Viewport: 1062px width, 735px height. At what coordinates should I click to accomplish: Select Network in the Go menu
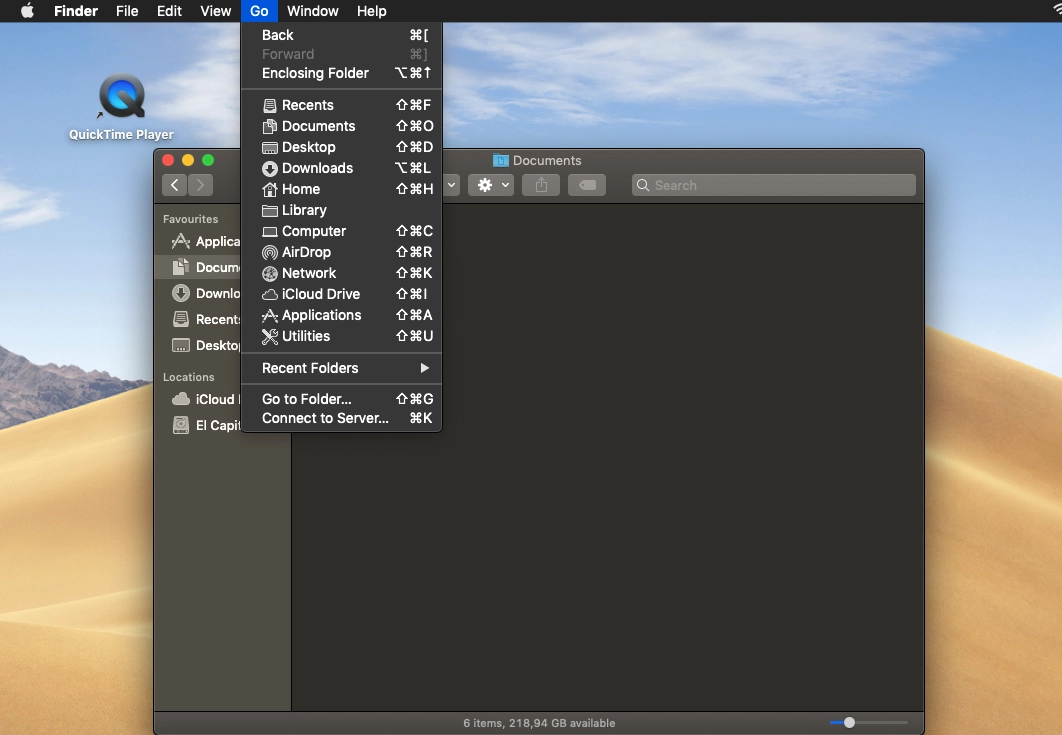point(308,273)
